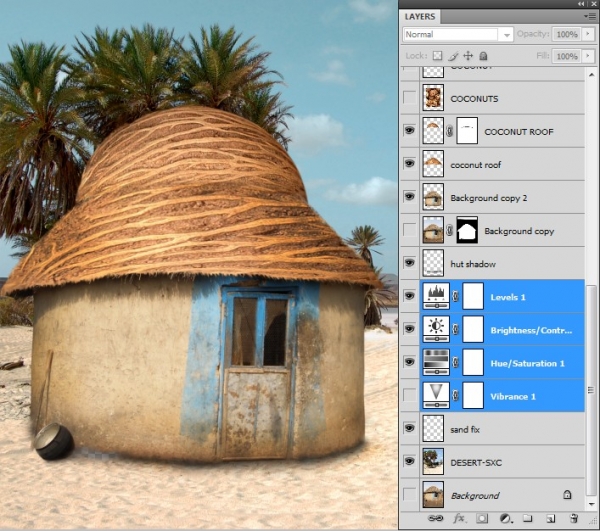This screenshot has width=600, height=531.
Task: Select the Vibrance 1 layer name
Action: (513, 396)
